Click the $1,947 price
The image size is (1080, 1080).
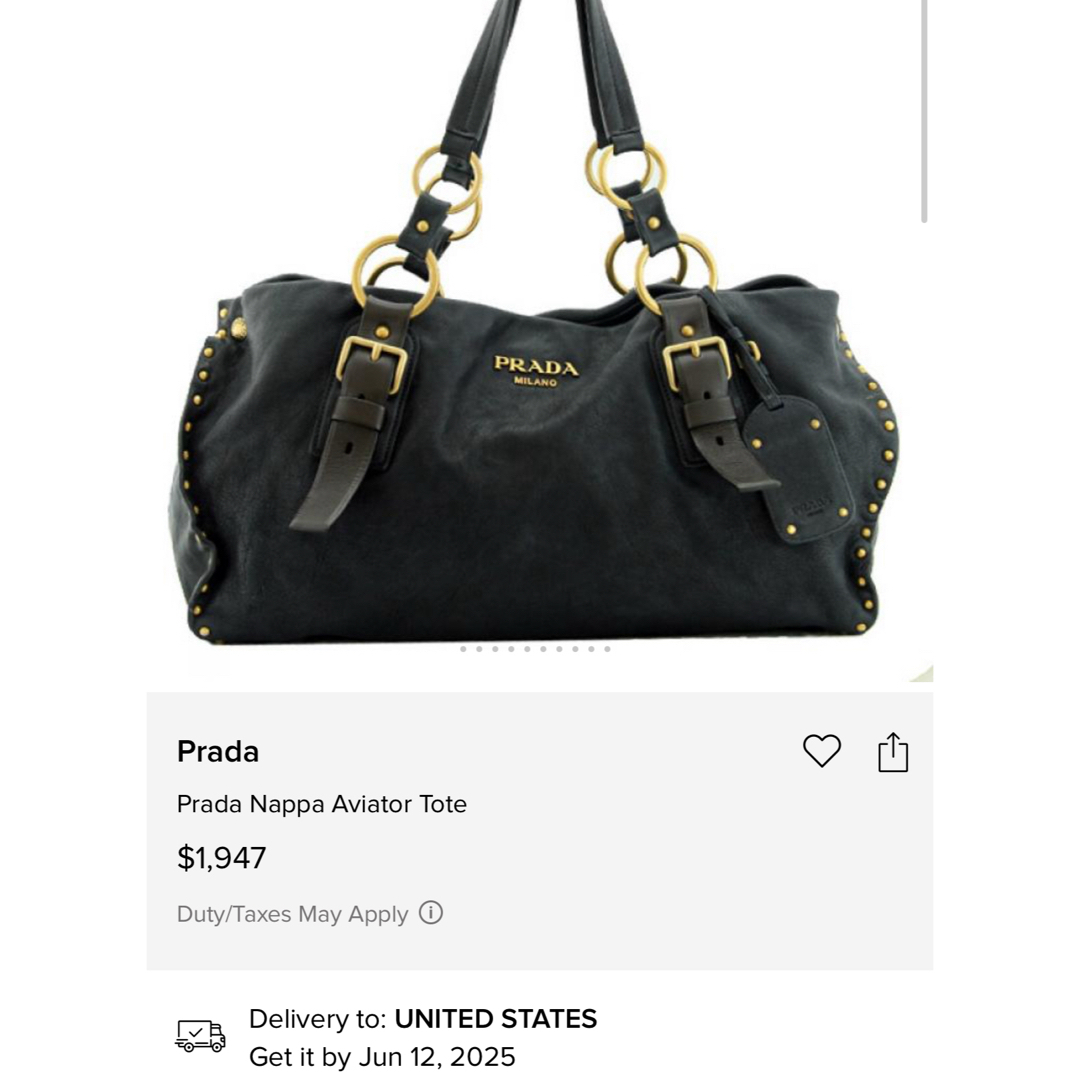pos(221,858)
